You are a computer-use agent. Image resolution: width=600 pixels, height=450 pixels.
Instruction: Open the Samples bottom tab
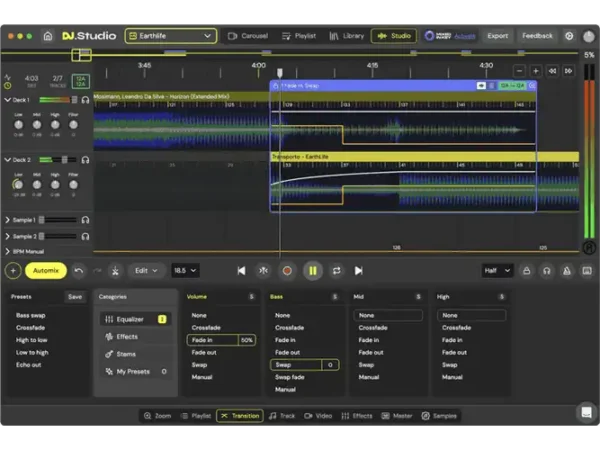click(x=439, y=416)
